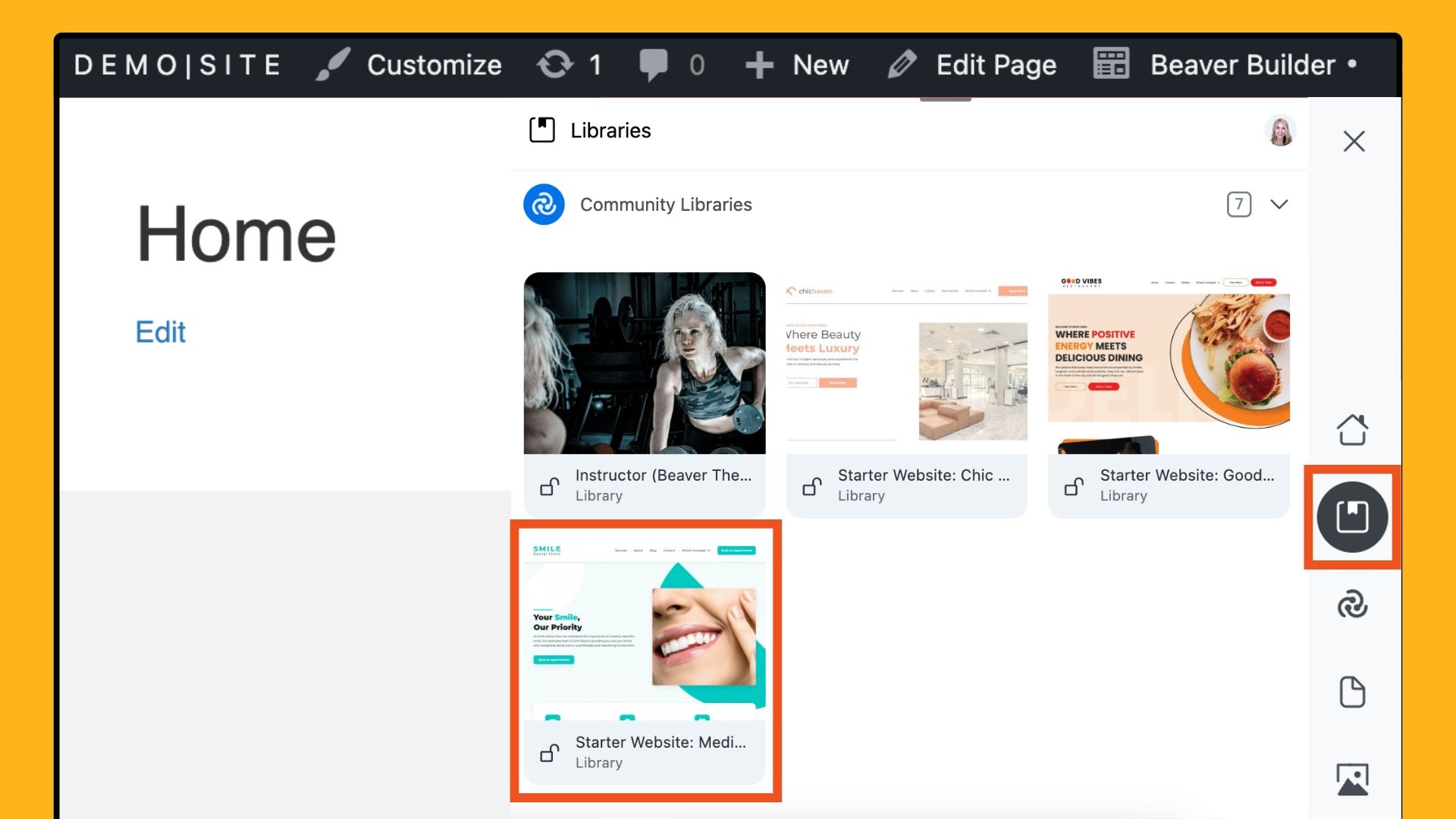Open the Content page icon in sidebar
1456x819 pixels.
[x=1352, y=692]
